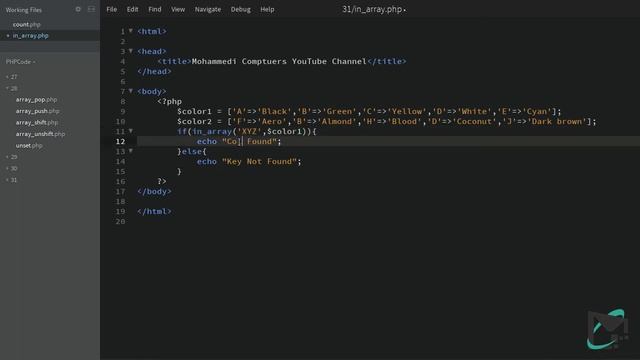Click the 'Coconut' value on line 10

pyautogui.click(x=474, y=121)
